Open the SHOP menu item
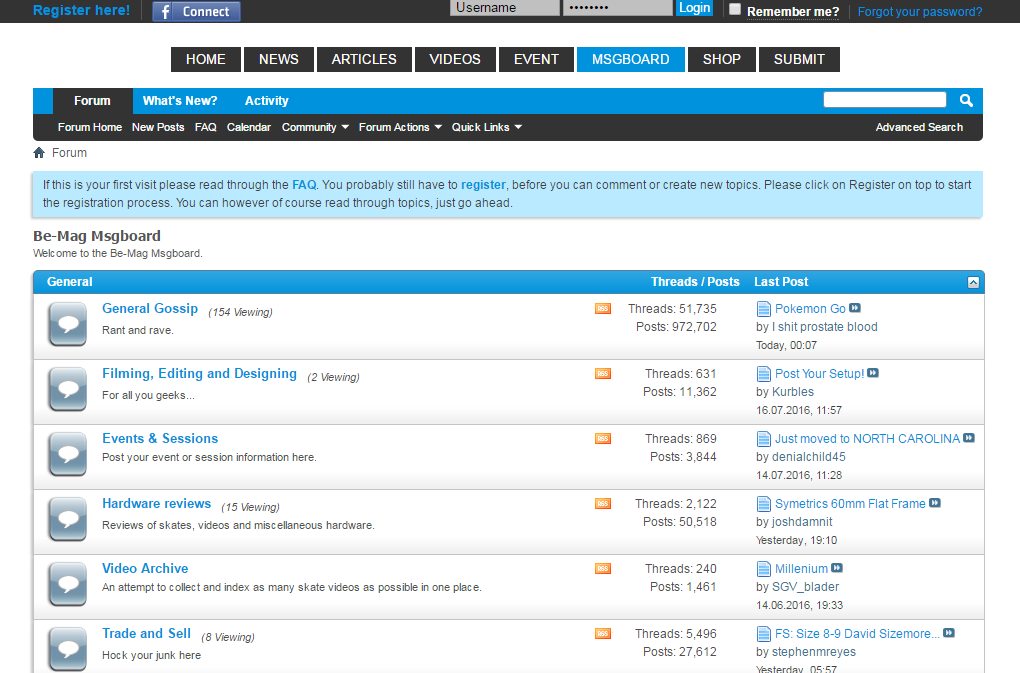 click(x=721, y=59)
